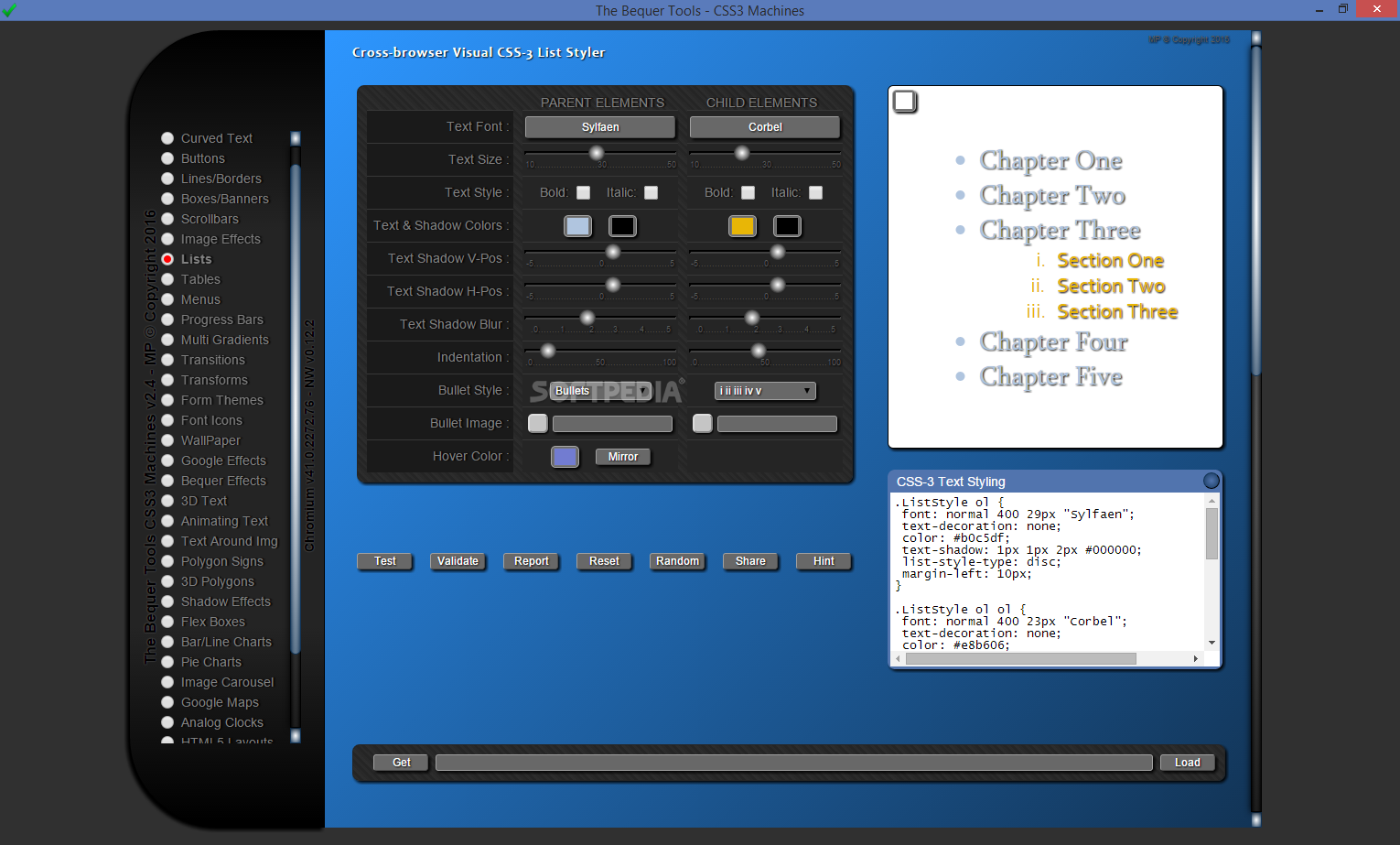Open the Tables tool in the sidebar

[200, 279]
